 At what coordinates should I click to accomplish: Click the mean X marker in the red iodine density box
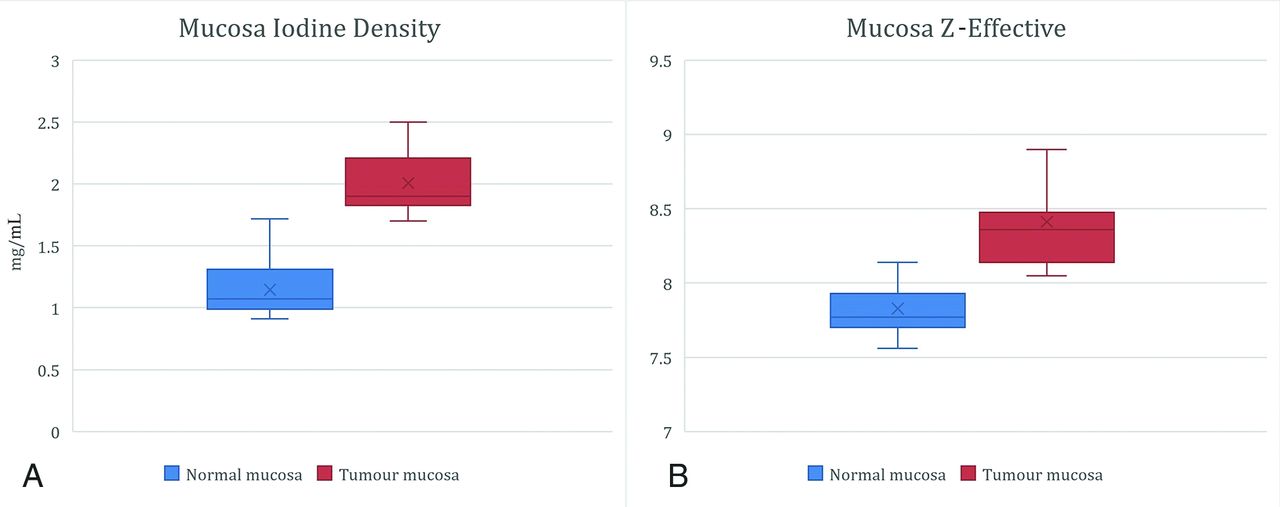click(x=408, y=183)
